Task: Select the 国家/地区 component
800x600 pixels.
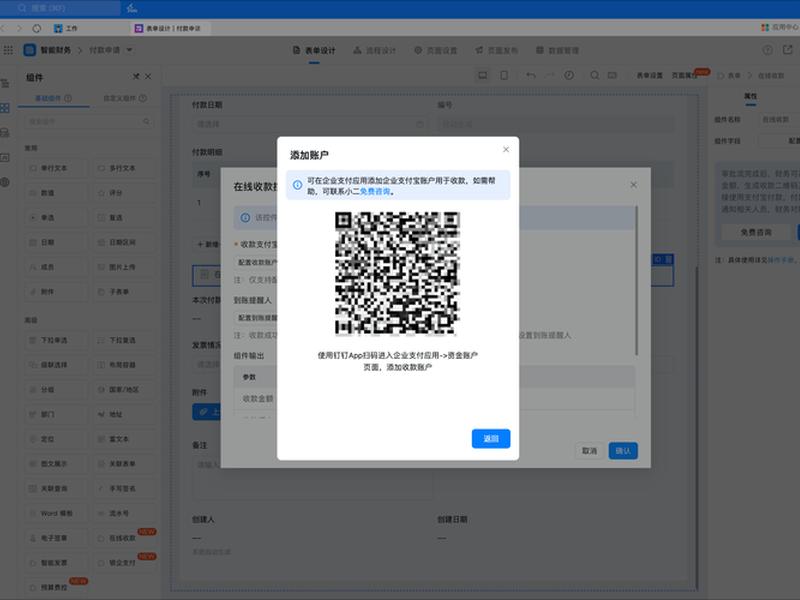Action: tap(124, 389)
